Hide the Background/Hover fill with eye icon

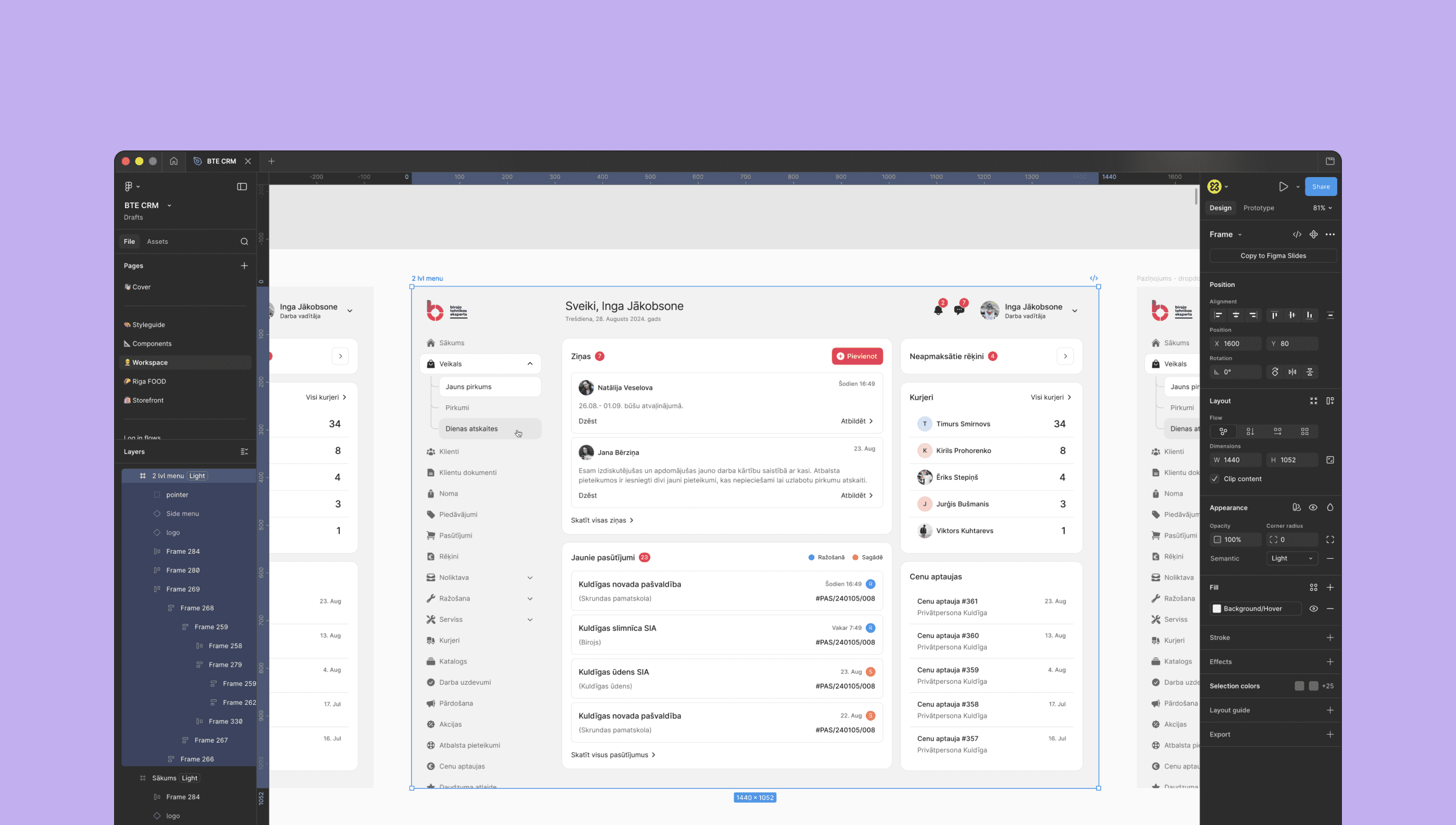coord(1313,609)
